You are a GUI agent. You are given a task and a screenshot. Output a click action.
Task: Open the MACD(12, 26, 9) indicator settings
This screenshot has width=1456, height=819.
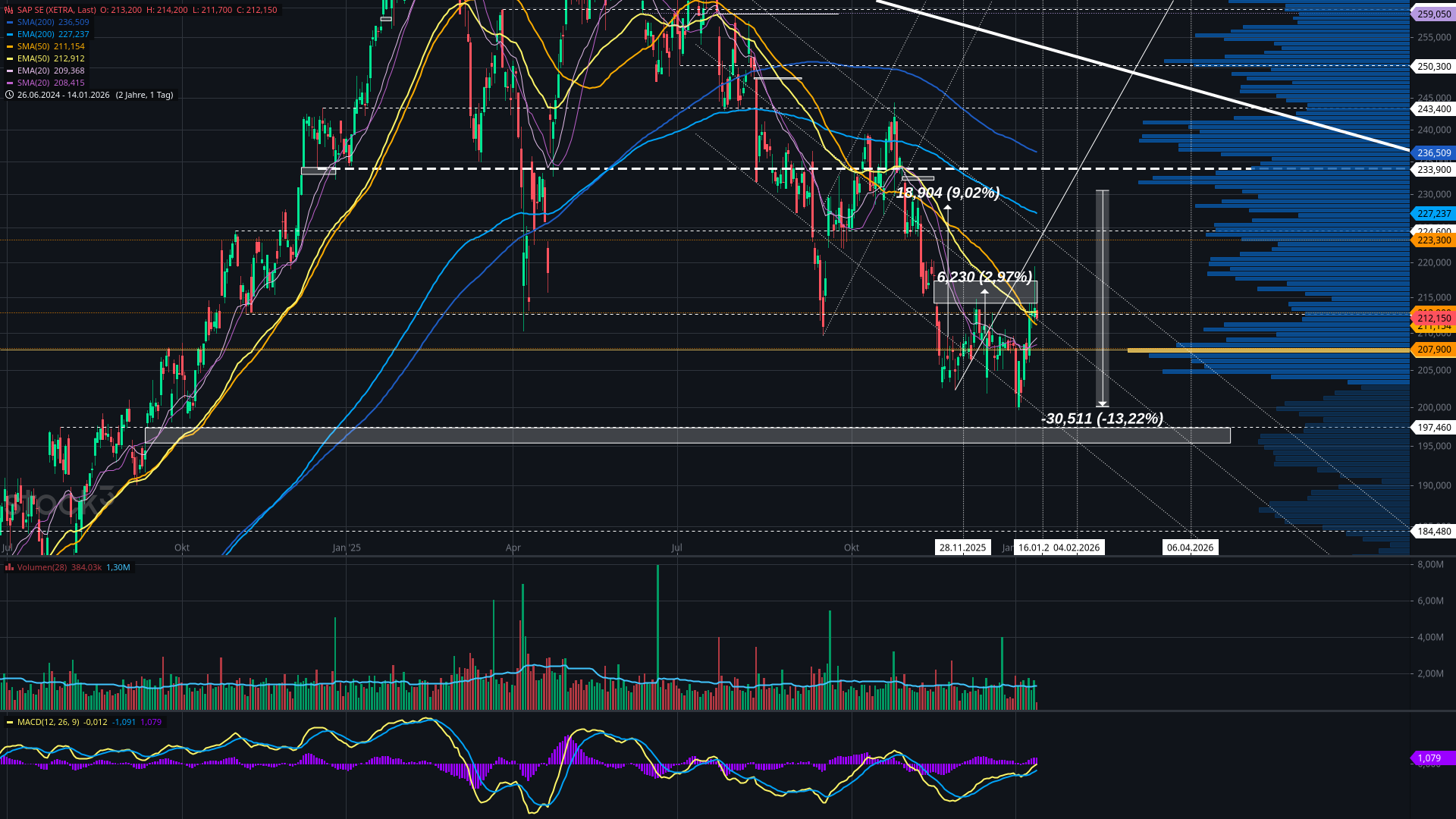pos(48,722)
